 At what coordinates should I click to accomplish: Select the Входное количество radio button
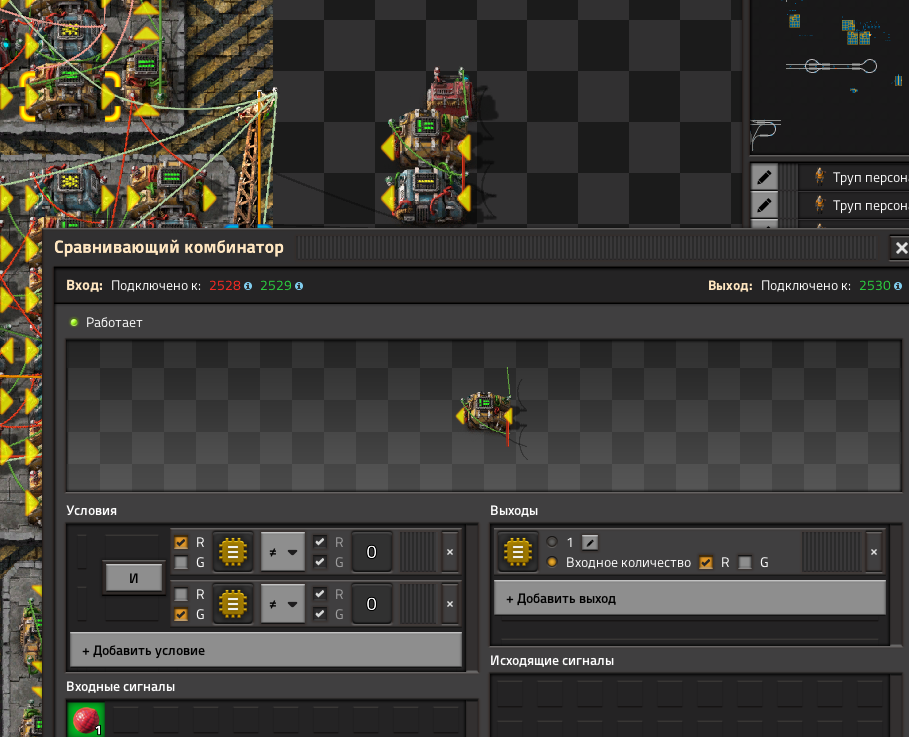552,562
